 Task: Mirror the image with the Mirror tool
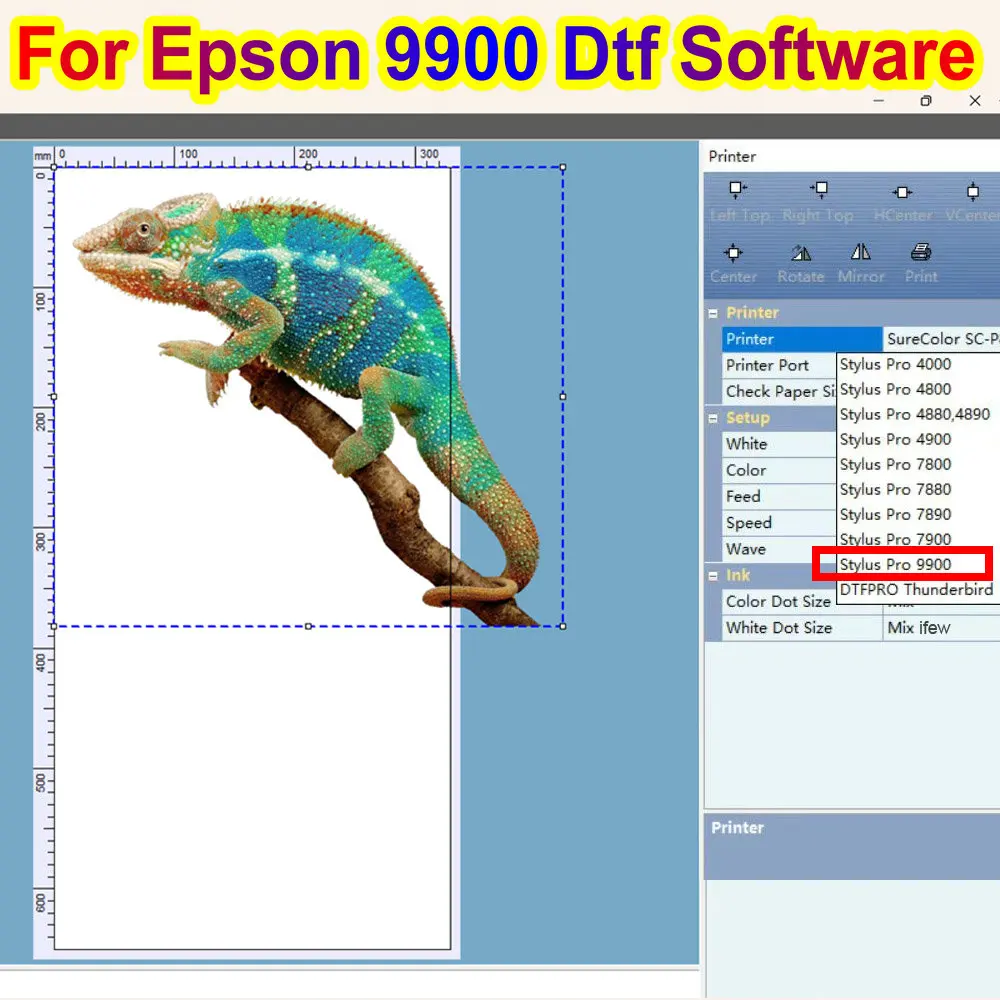[x=861, y=260]
